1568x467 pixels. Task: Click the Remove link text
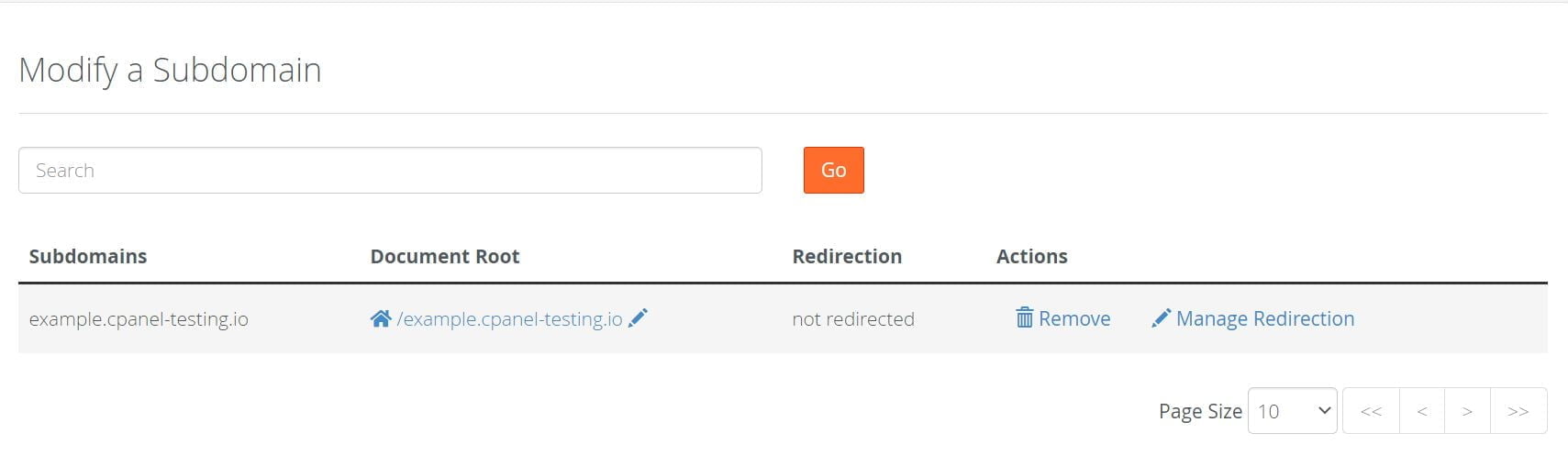[x=1074, y=318]
